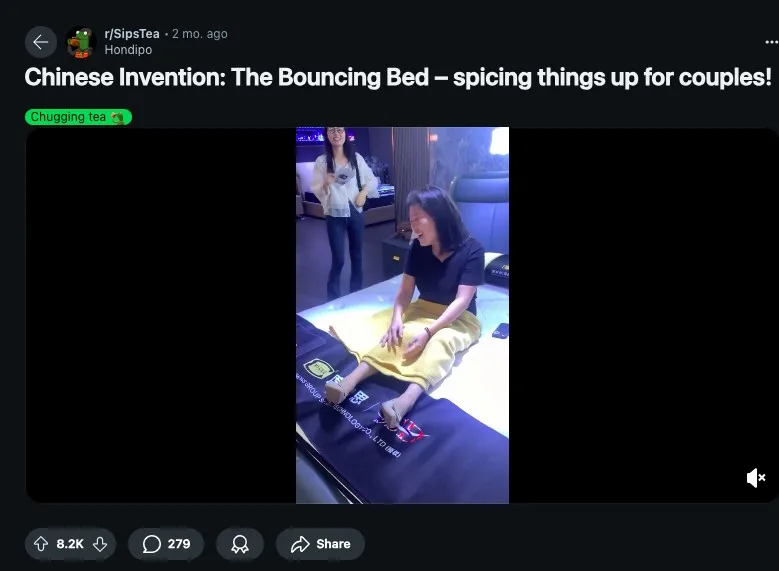Viewport: 779px width, 571px height.
Task: Click the Share button label
Action: [x=333, y=544]
